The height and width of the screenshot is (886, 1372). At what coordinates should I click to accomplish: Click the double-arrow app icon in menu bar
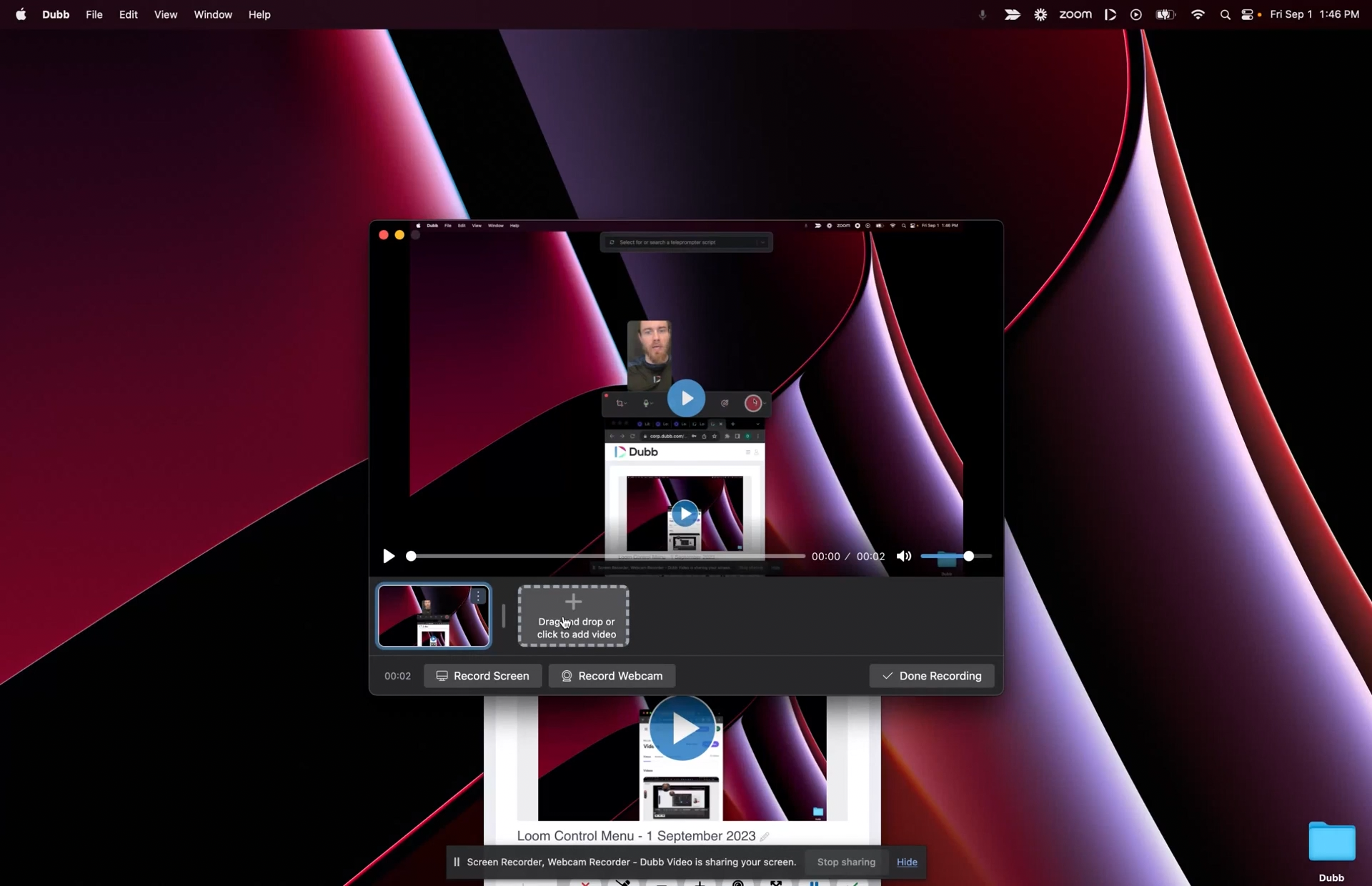1012,14
